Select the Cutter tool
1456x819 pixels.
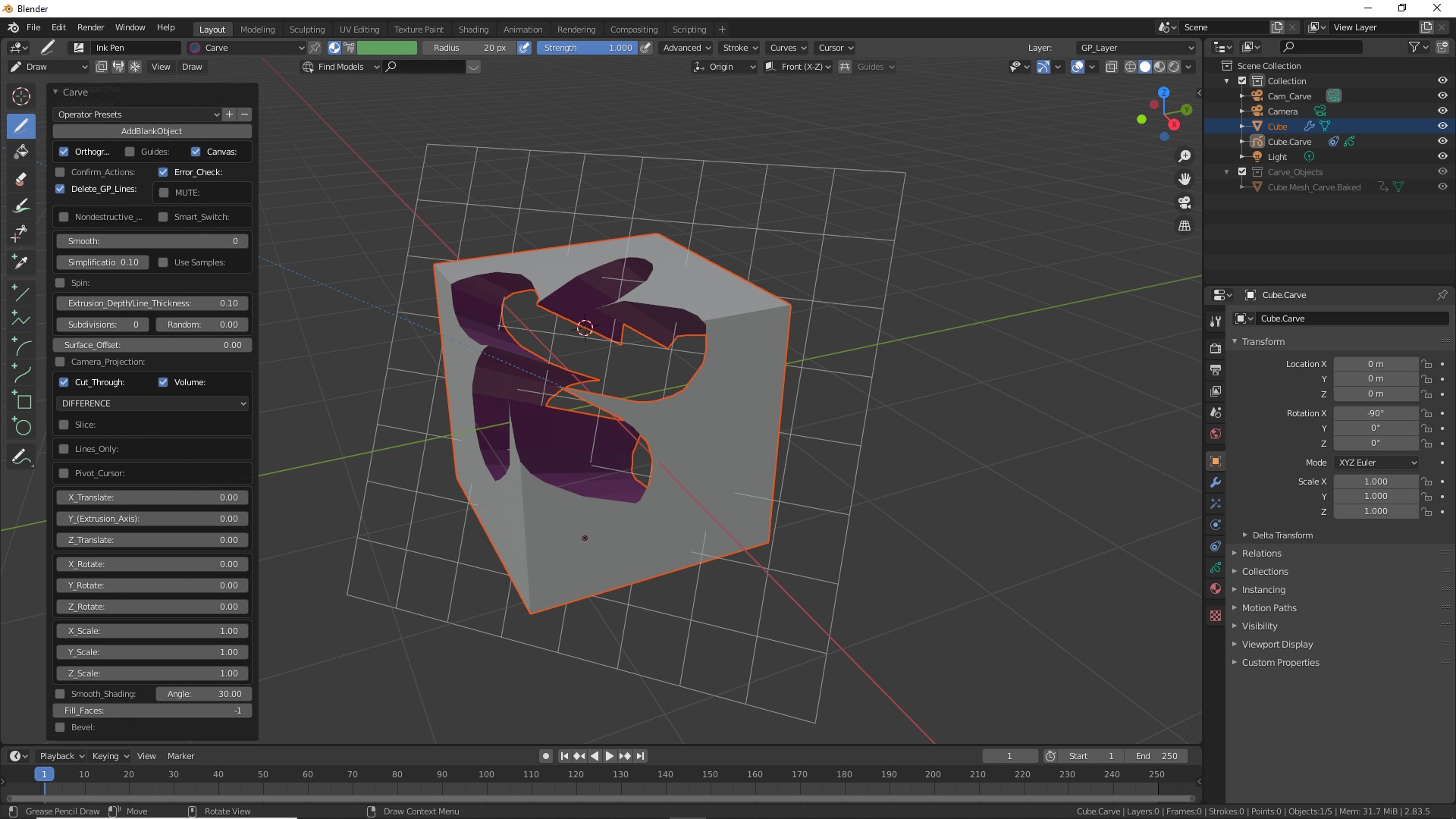(x=21, y=234)
